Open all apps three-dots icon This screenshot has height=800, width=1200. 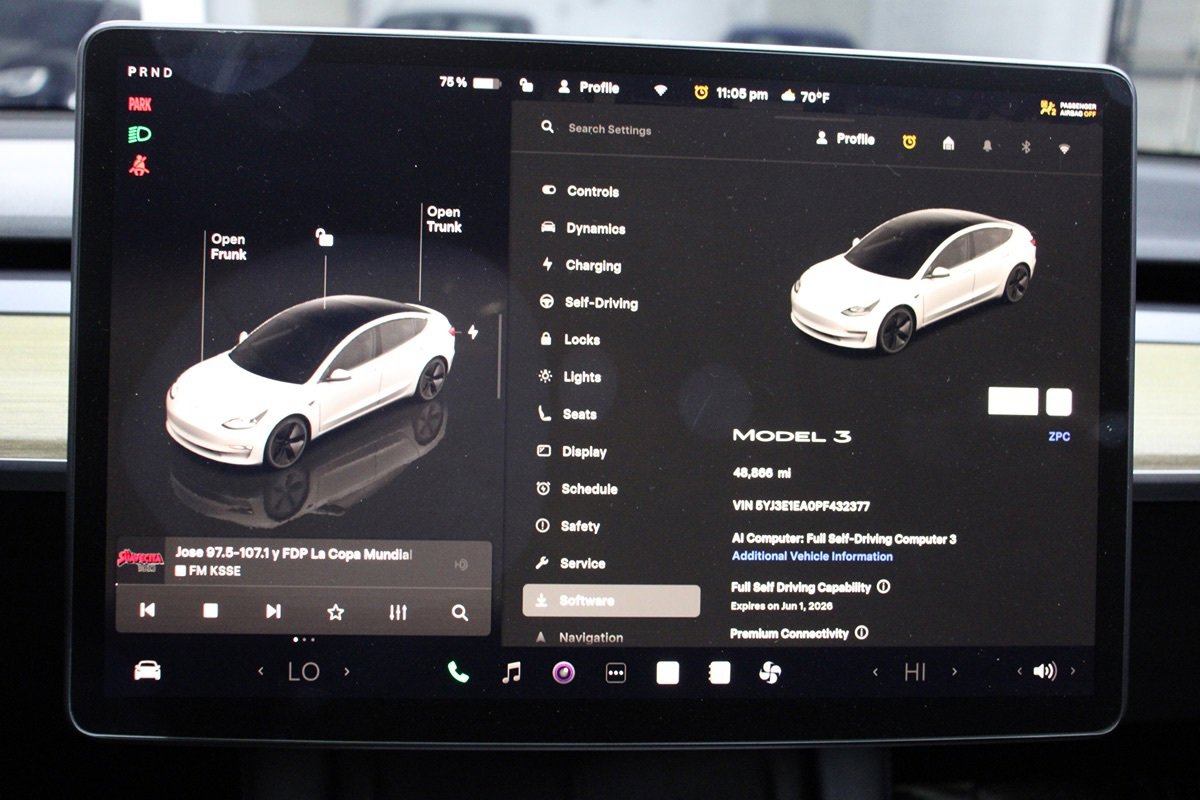pyautogui.click(x=616, y=673)
